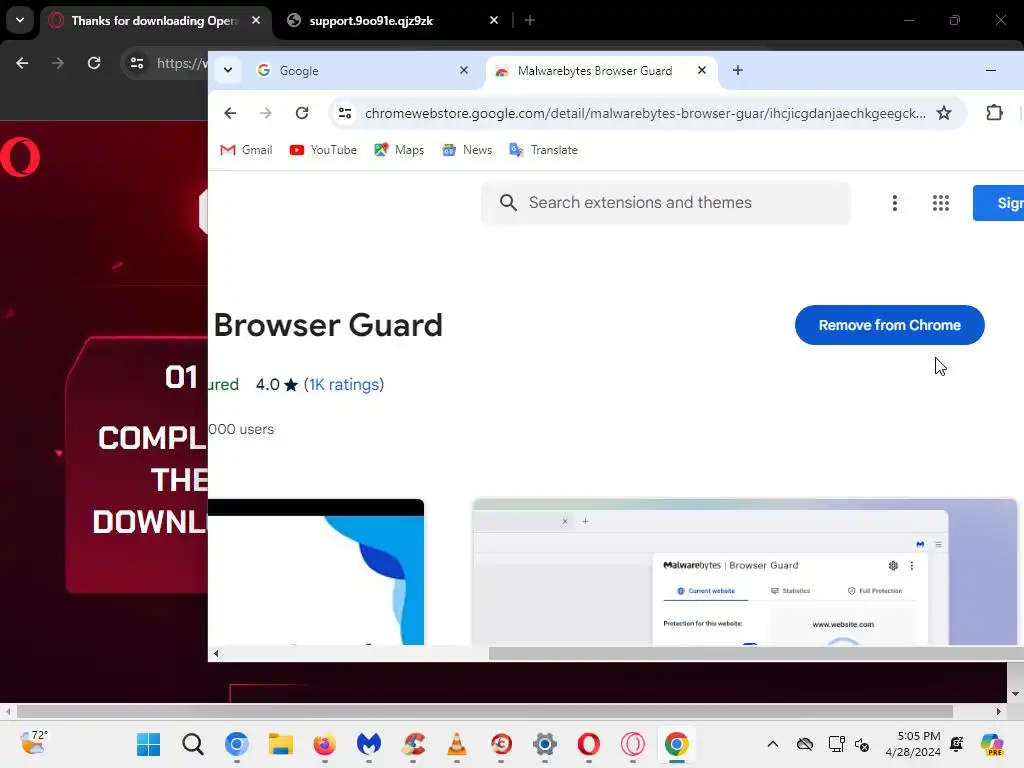
Task: Open the Gmail bookmark
Action: 246,150
